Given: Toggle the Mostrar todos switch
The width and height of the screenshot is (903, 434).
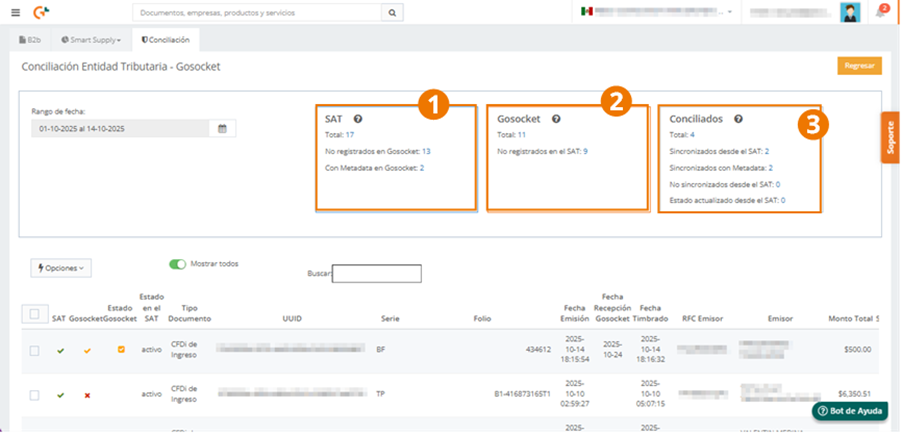Looking at the screenshot, I should [178, 264].
